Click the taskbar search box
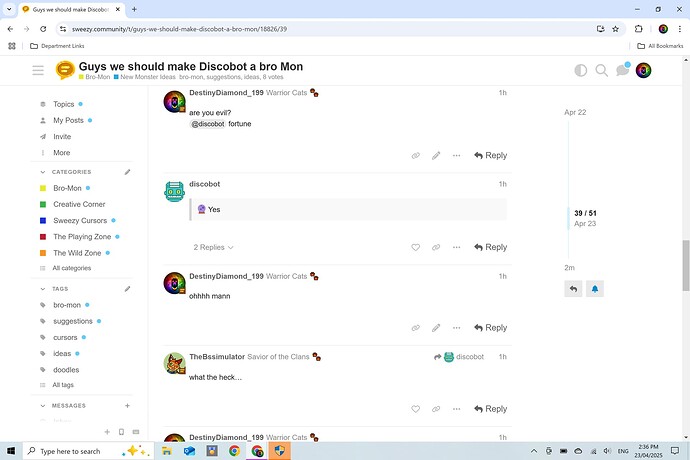The width and height of the screenshot is (690, 460). pyautogui.click(x=88, y=451)
